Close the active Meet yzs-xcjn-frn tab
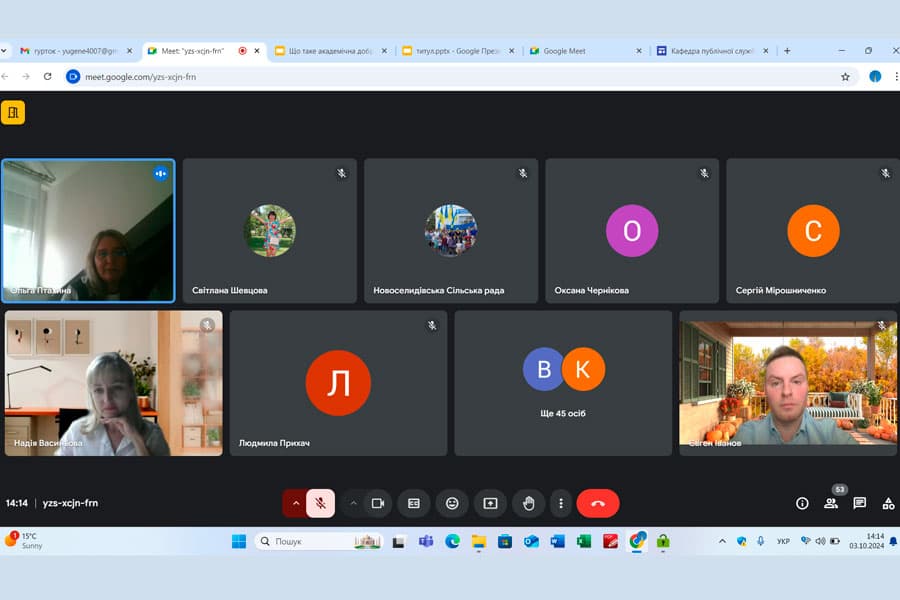Viewport: 900px width, 600px height. coord(257,51)
